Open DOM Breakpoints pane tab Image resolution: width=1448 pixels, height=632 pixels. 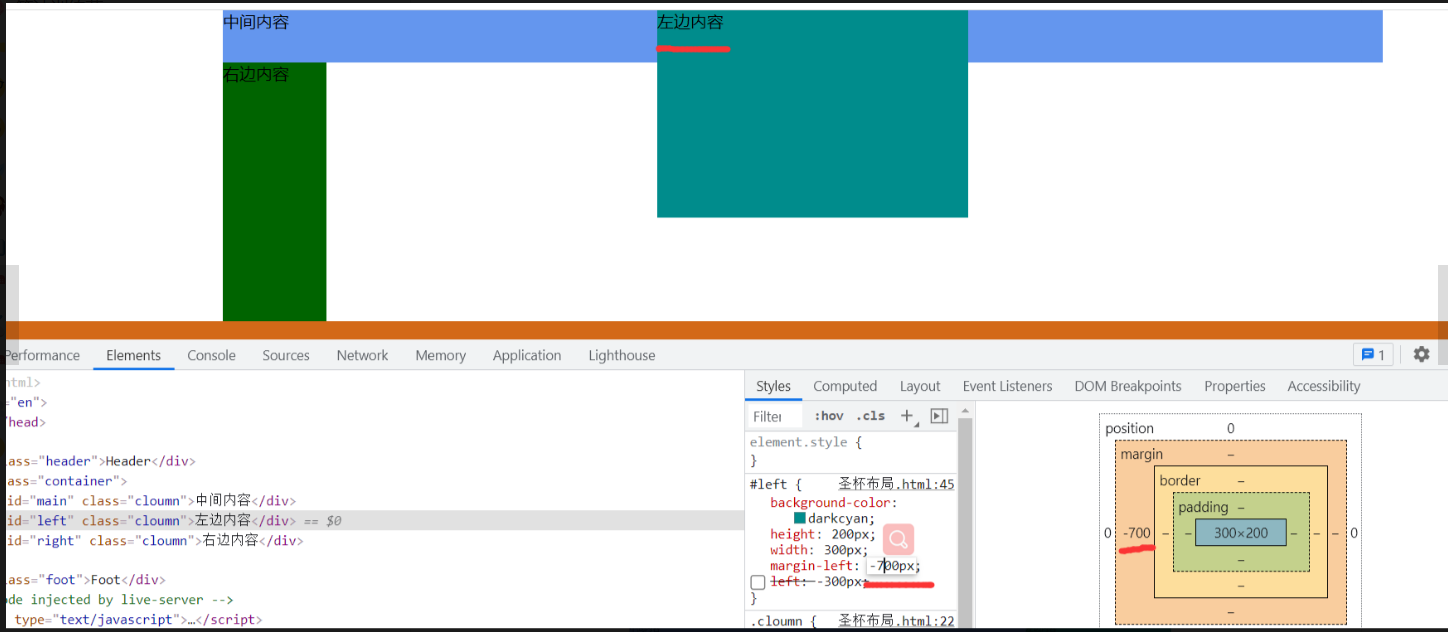(x=1128, y=386)
